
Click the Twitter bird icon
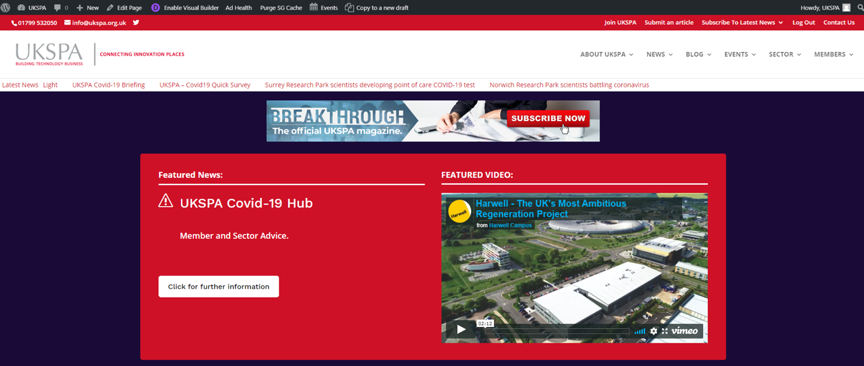pyautogui.click(x=136, y=23)
